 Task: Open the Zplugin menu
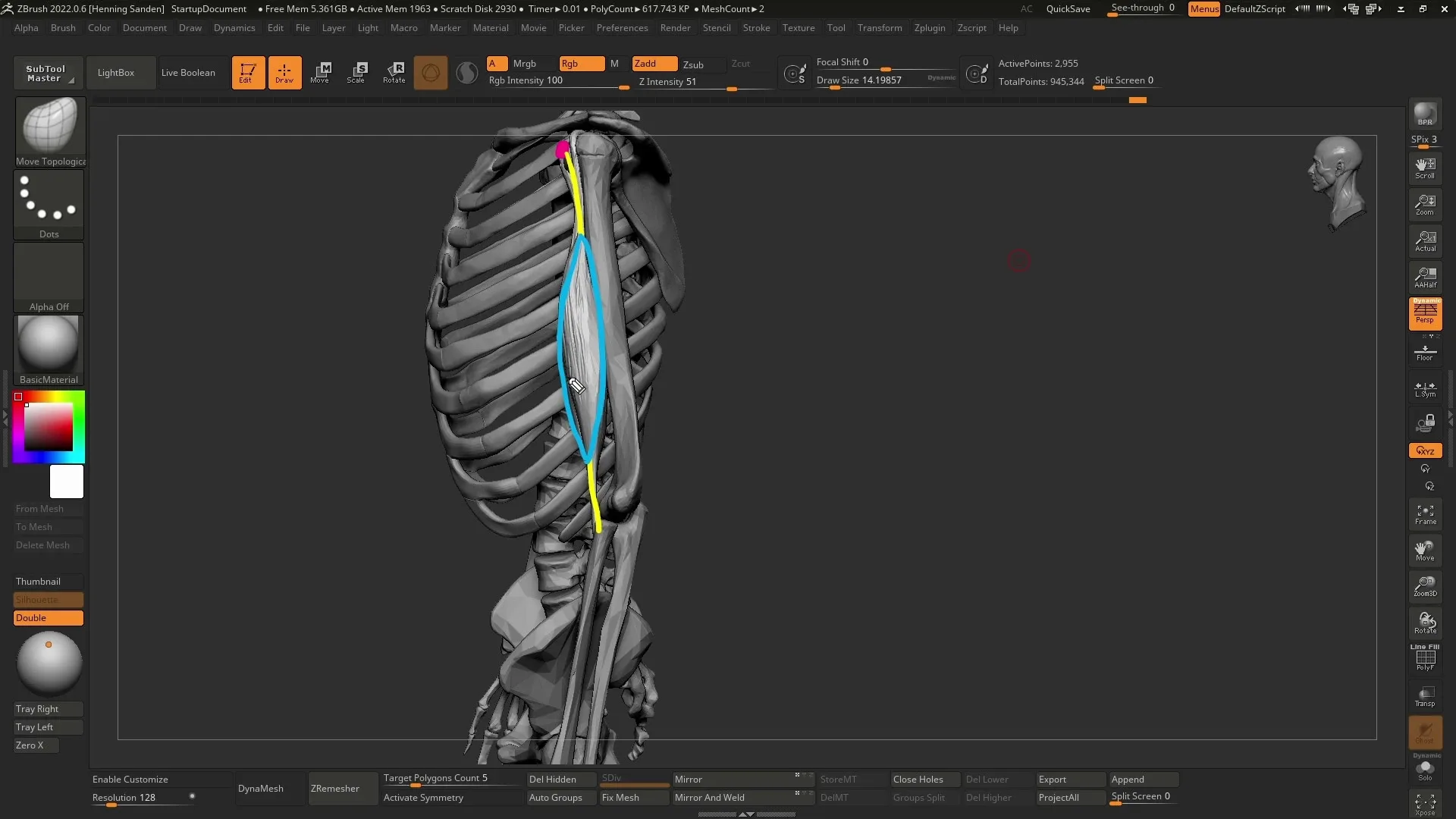[930, 28]
